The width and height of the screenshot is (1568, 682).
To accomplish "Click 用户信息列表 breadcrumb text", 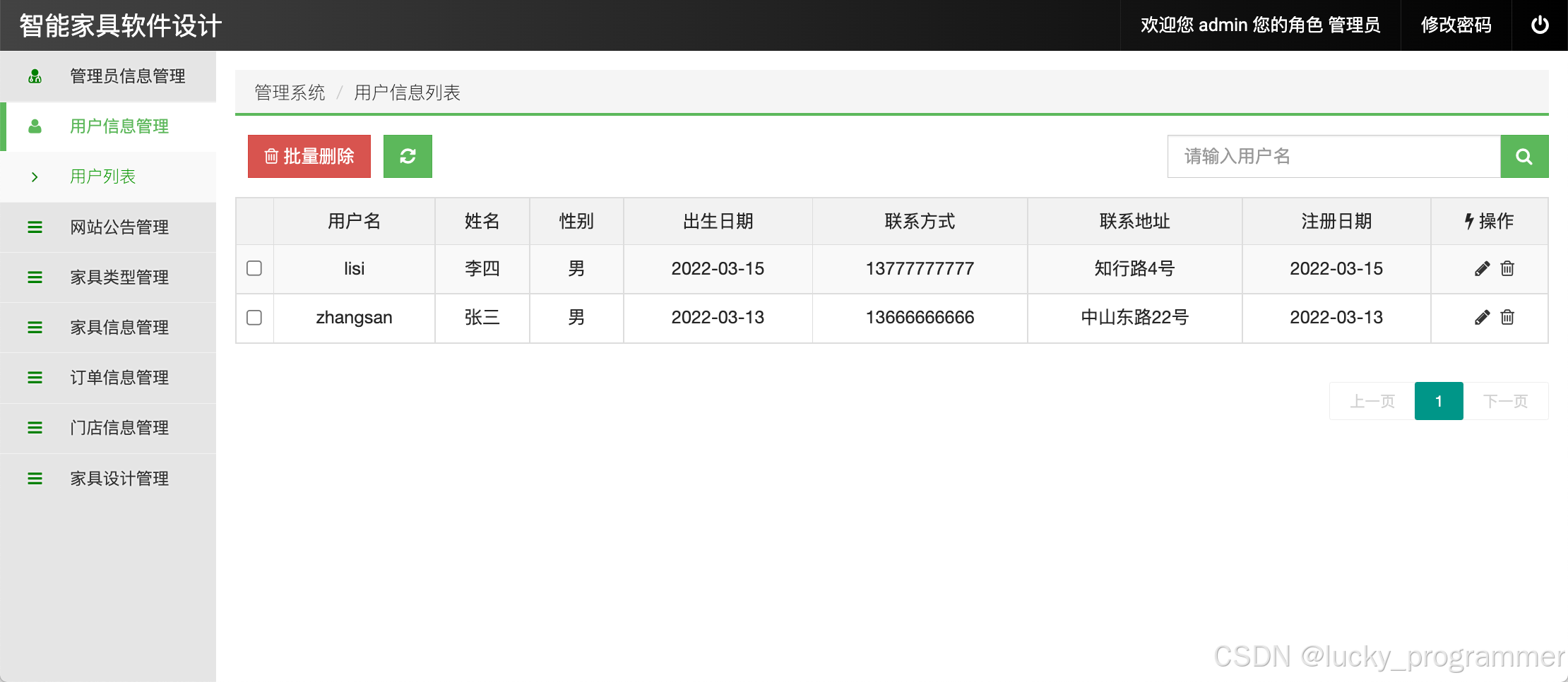I will tap(407, 92).
